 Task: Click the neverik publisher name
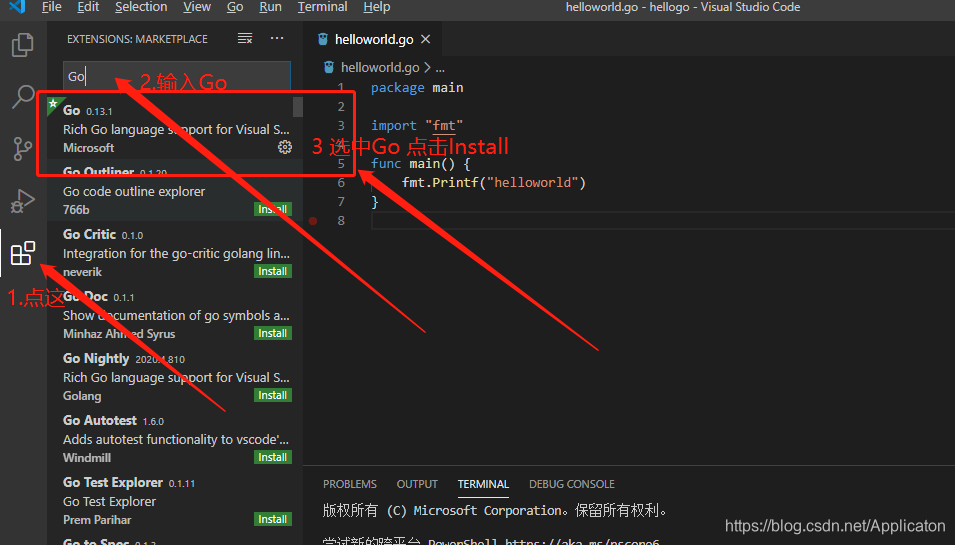(82, 272)
